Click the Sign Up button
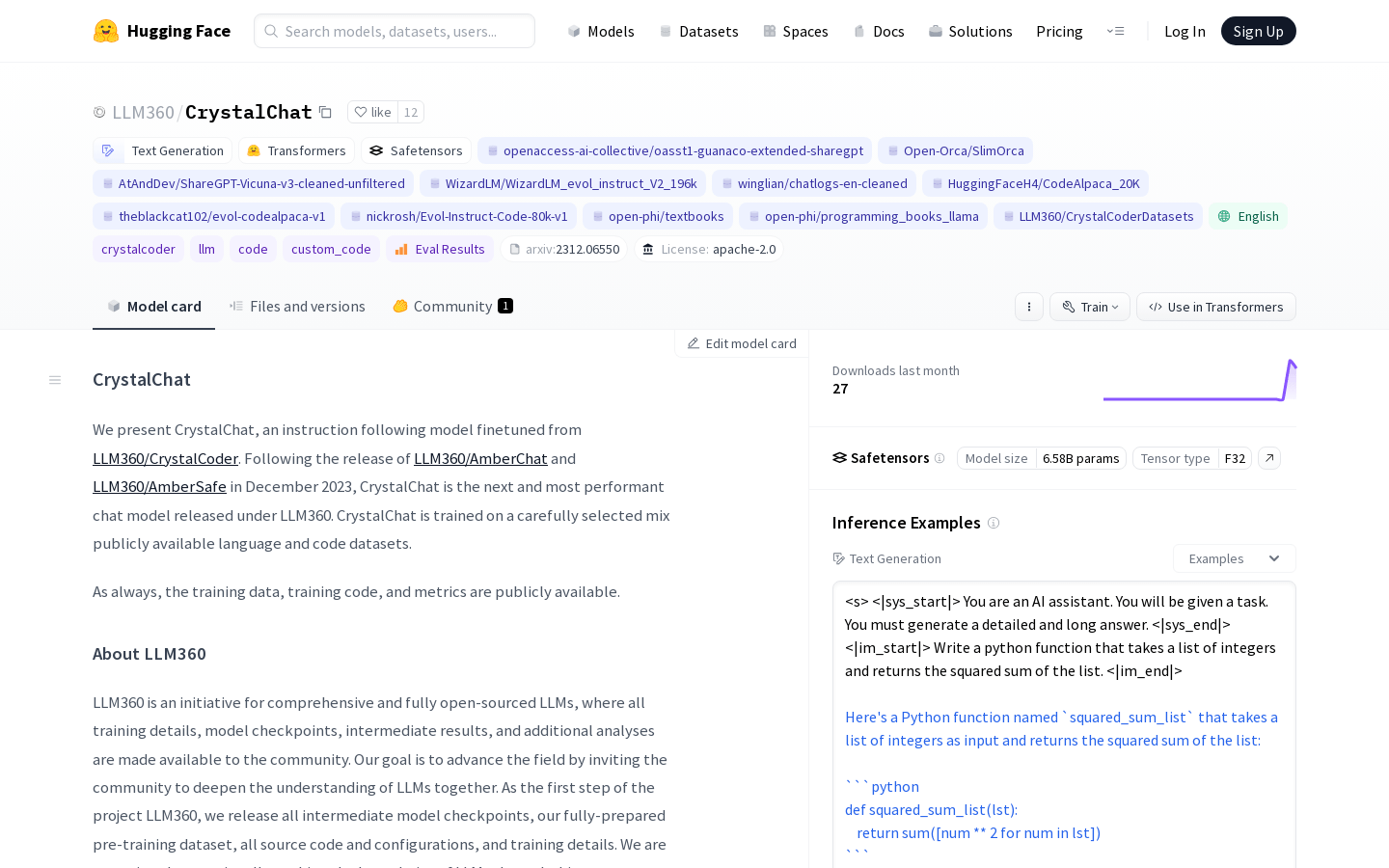Image resolution: width=1389 pixels, height=868 pixels. click(x=1258, y=31)
